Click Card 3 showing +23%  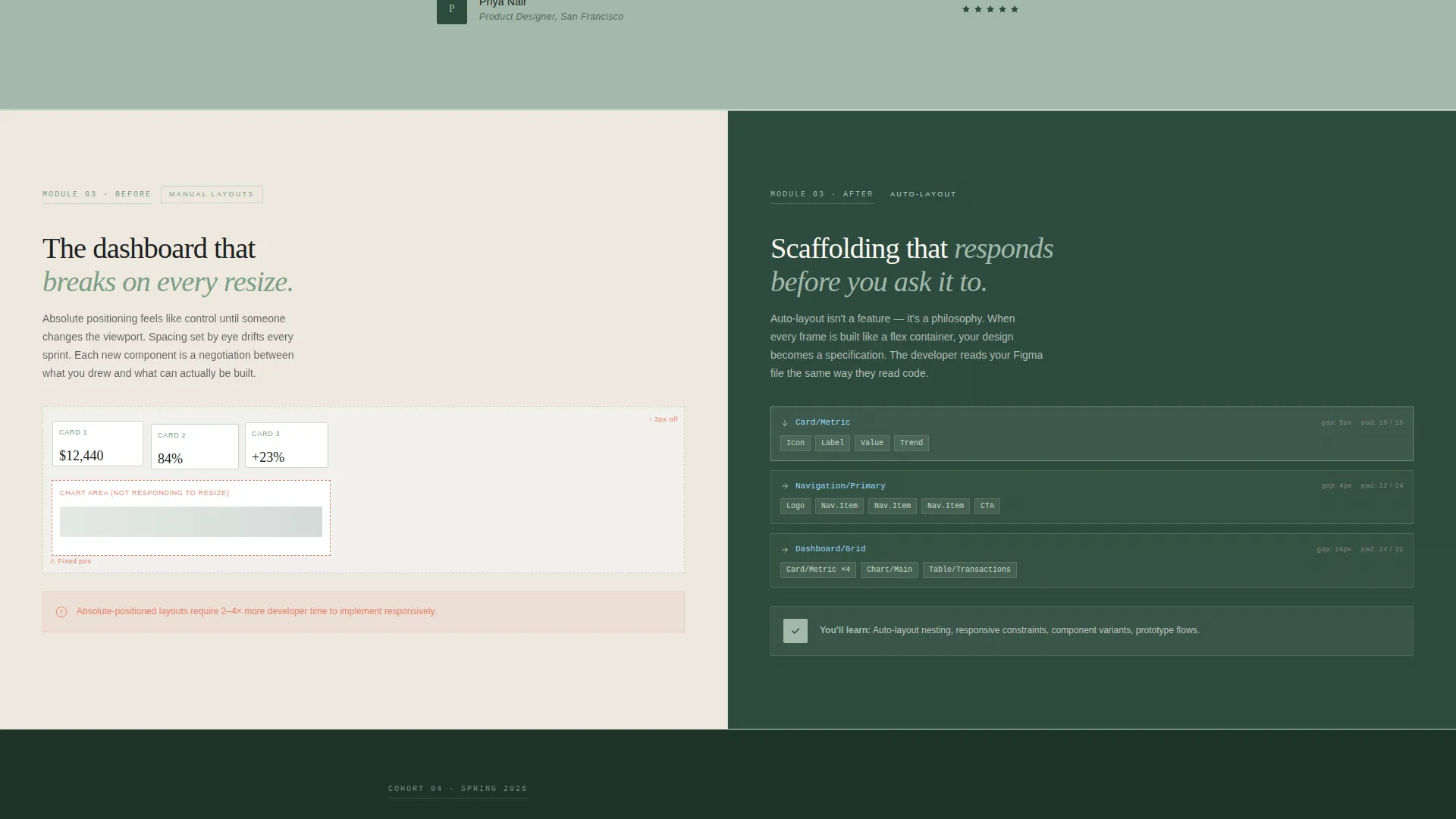click(287, 445)
